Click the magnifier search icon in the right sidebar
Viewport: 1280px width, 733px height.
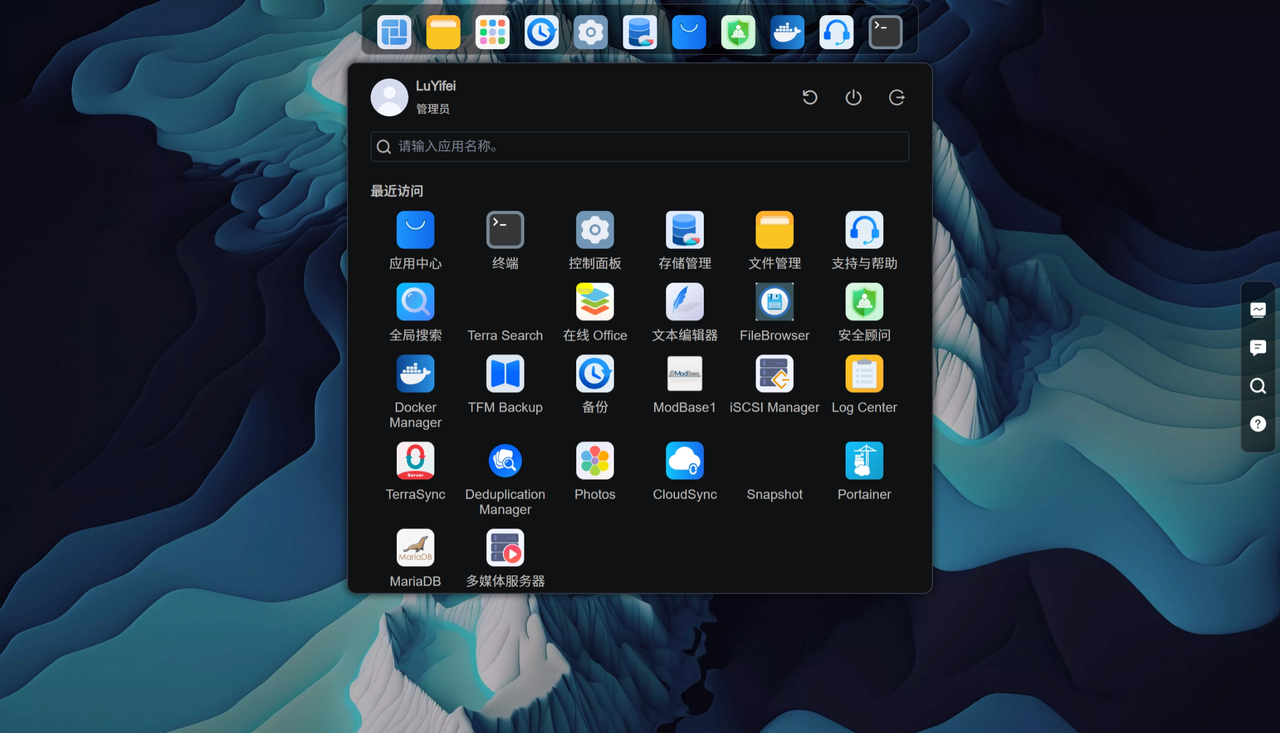pyautogui.click(x=1258, y=386)
